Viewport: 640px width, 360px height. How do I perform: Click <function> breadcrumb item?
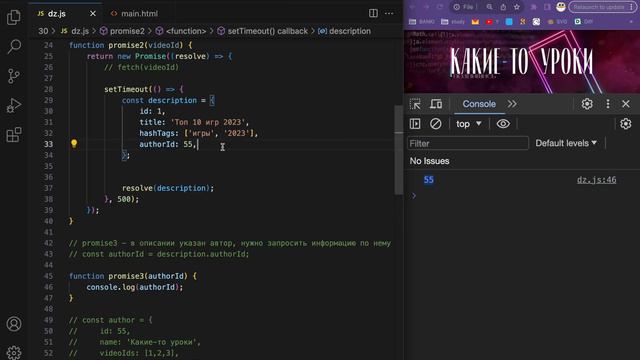tap(181, 31)
